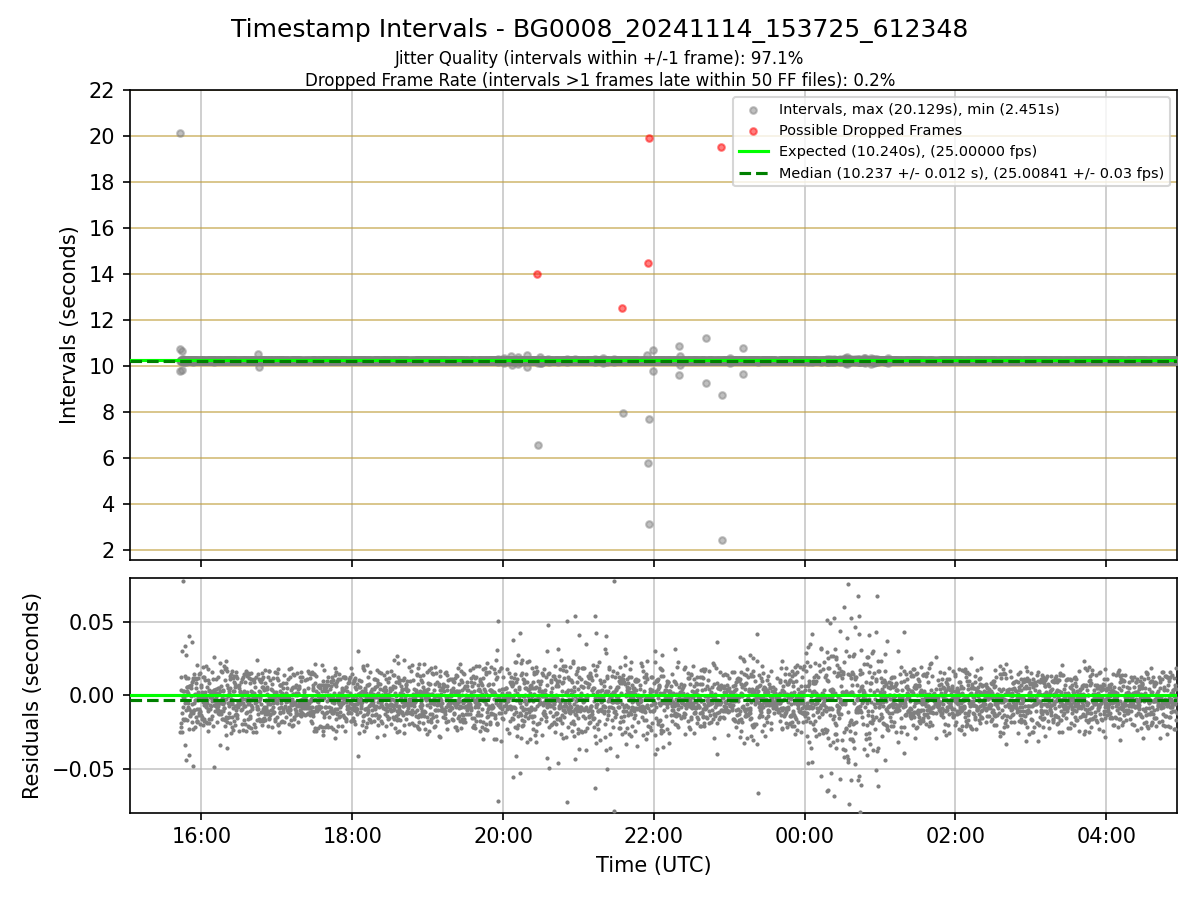This screenshot has width=1200, height=900.
Task: Select the gray interval point near 11.2 seconds
Action: [706, 338]
